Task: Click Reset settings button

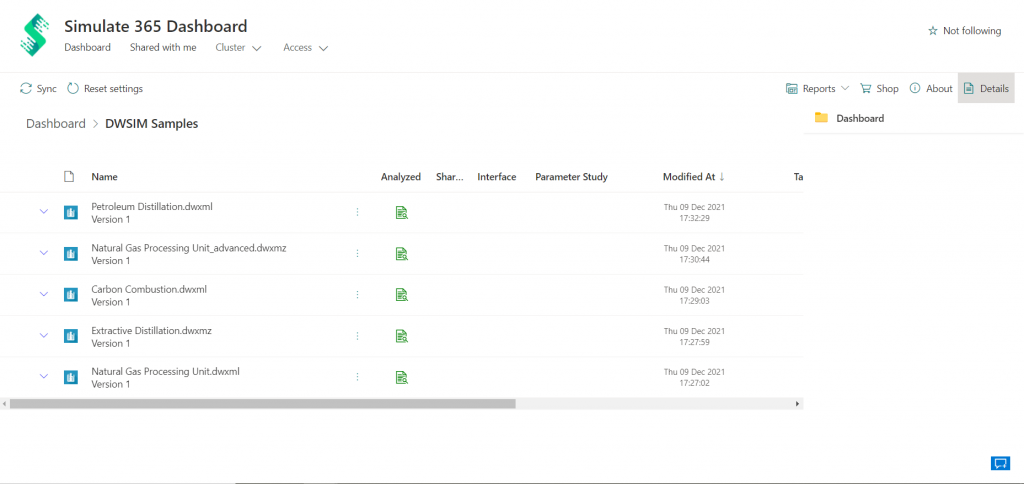Action: (x=105, y=89)
